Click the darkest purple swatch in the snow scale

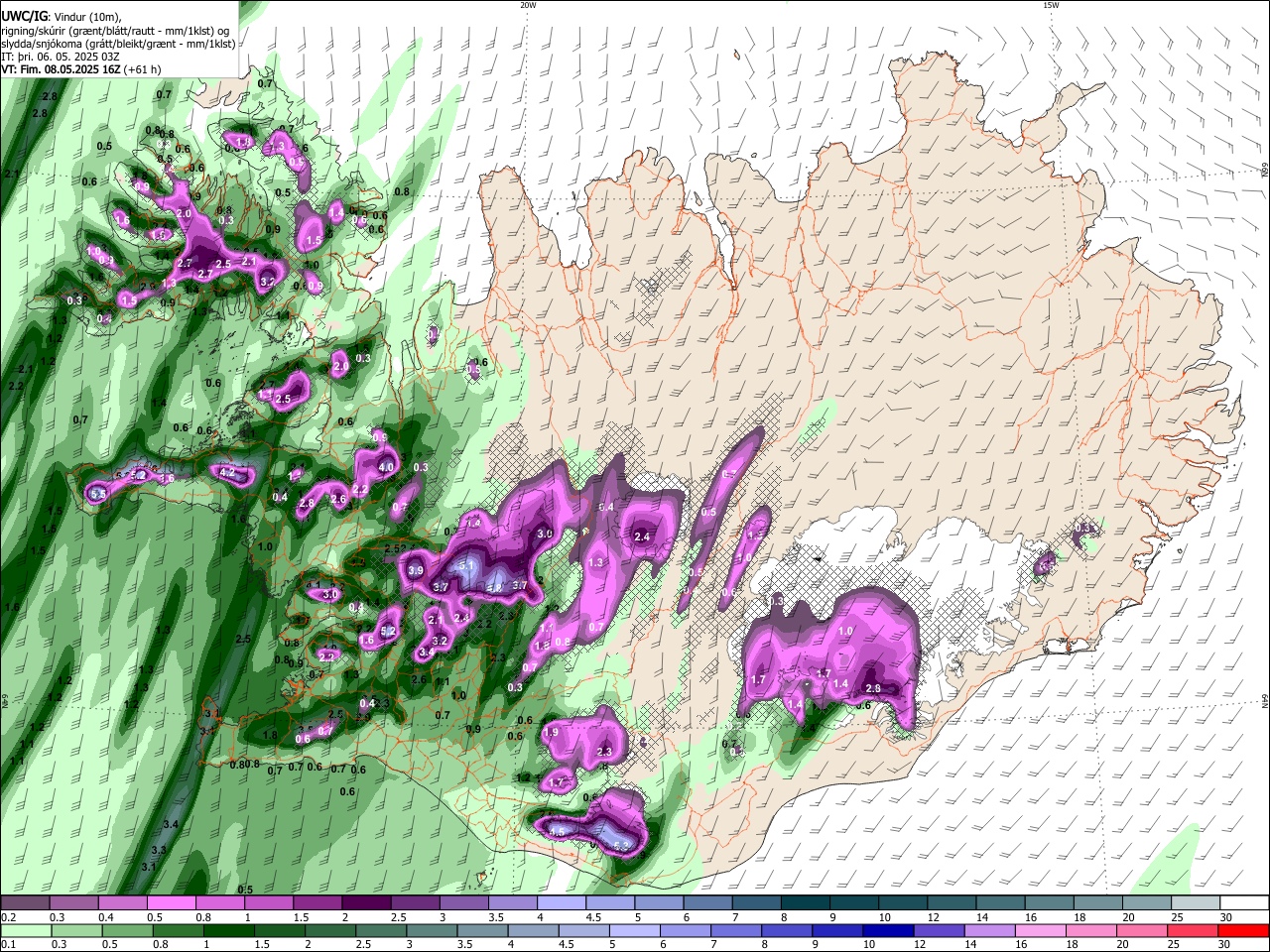365,902
